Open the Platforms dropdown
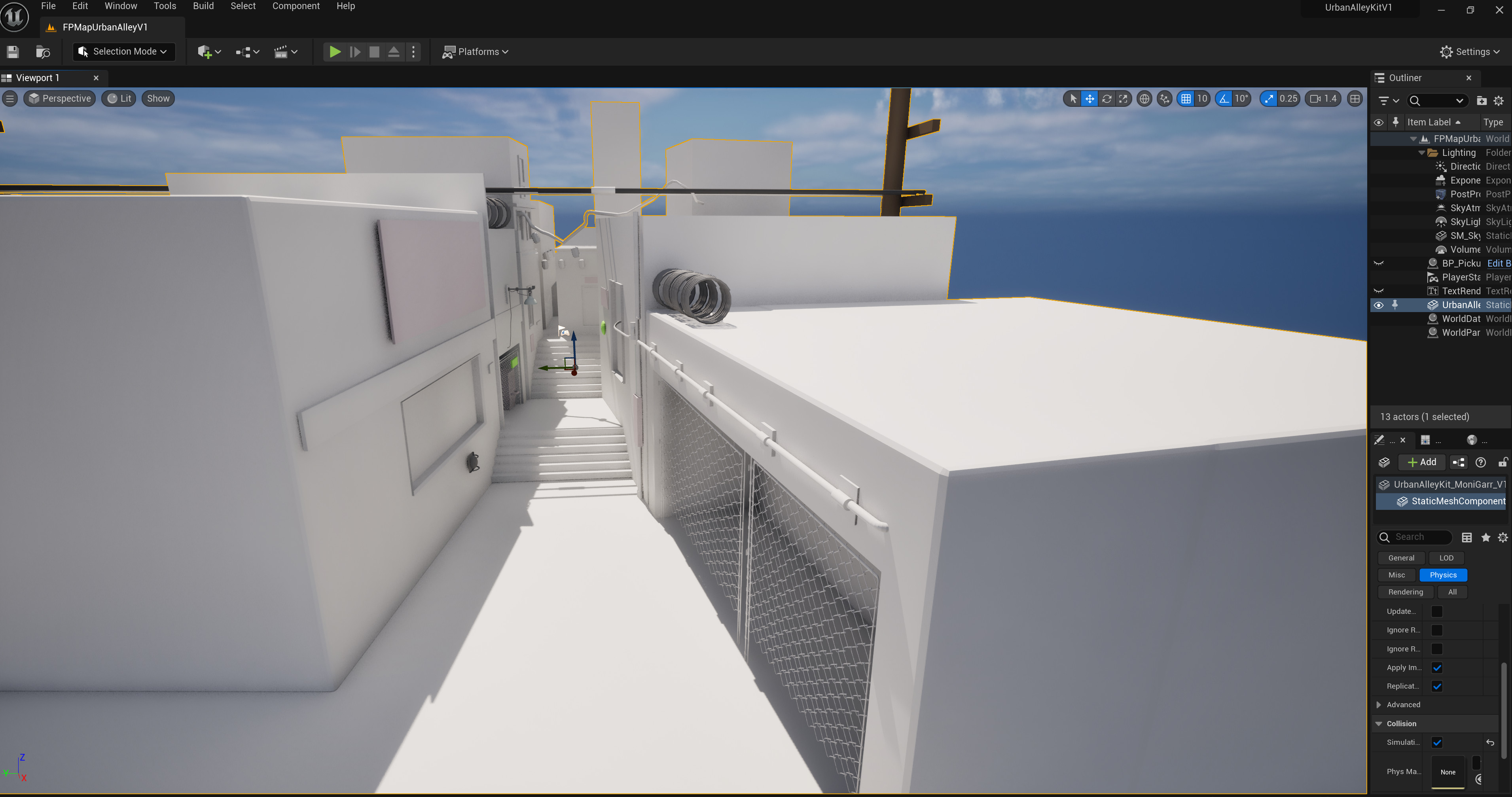 pos(475,52)
